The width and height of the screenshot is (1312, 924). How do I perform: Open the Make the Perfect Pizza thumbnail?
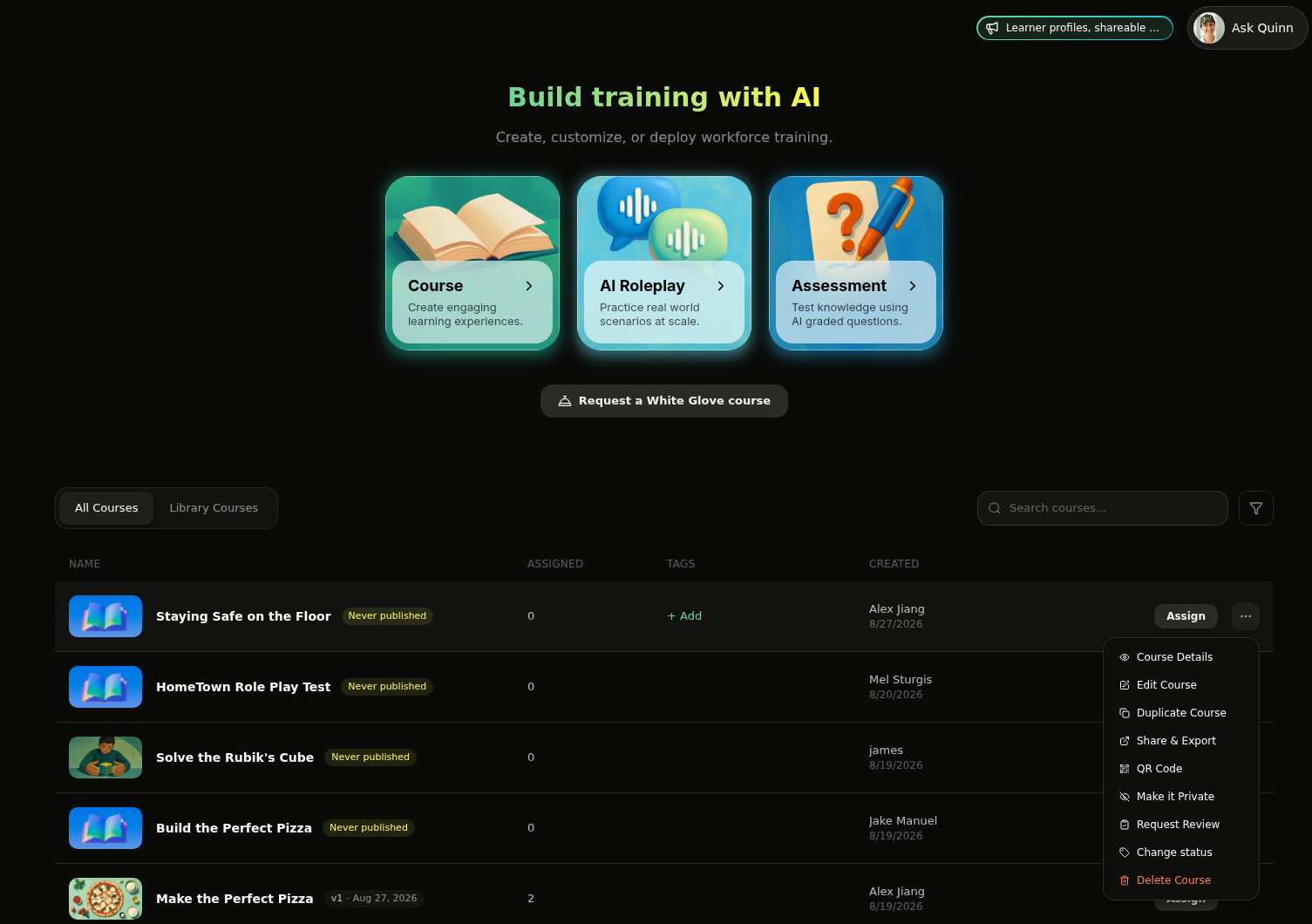coord(105,899)
